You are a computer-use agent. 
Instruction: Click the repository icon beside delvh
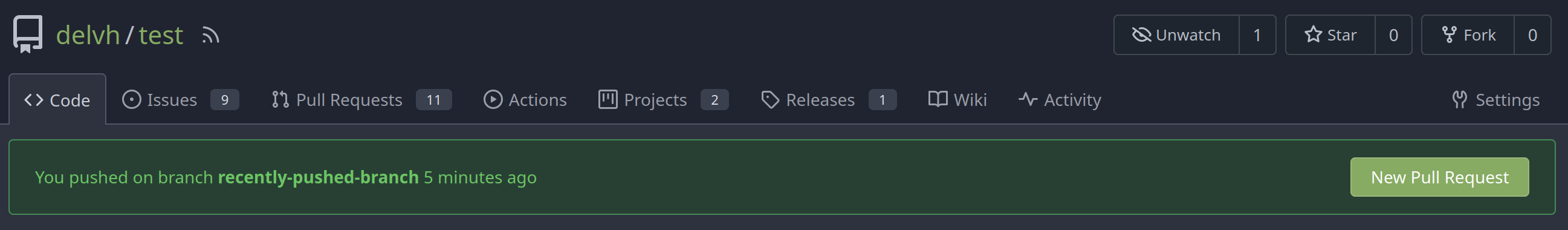coord(28,34)
